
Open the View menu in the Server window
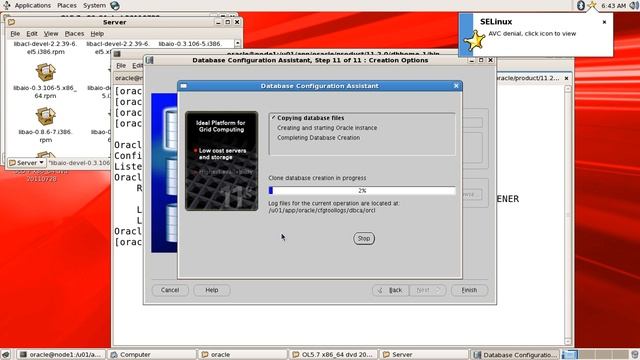pos(51,33)
